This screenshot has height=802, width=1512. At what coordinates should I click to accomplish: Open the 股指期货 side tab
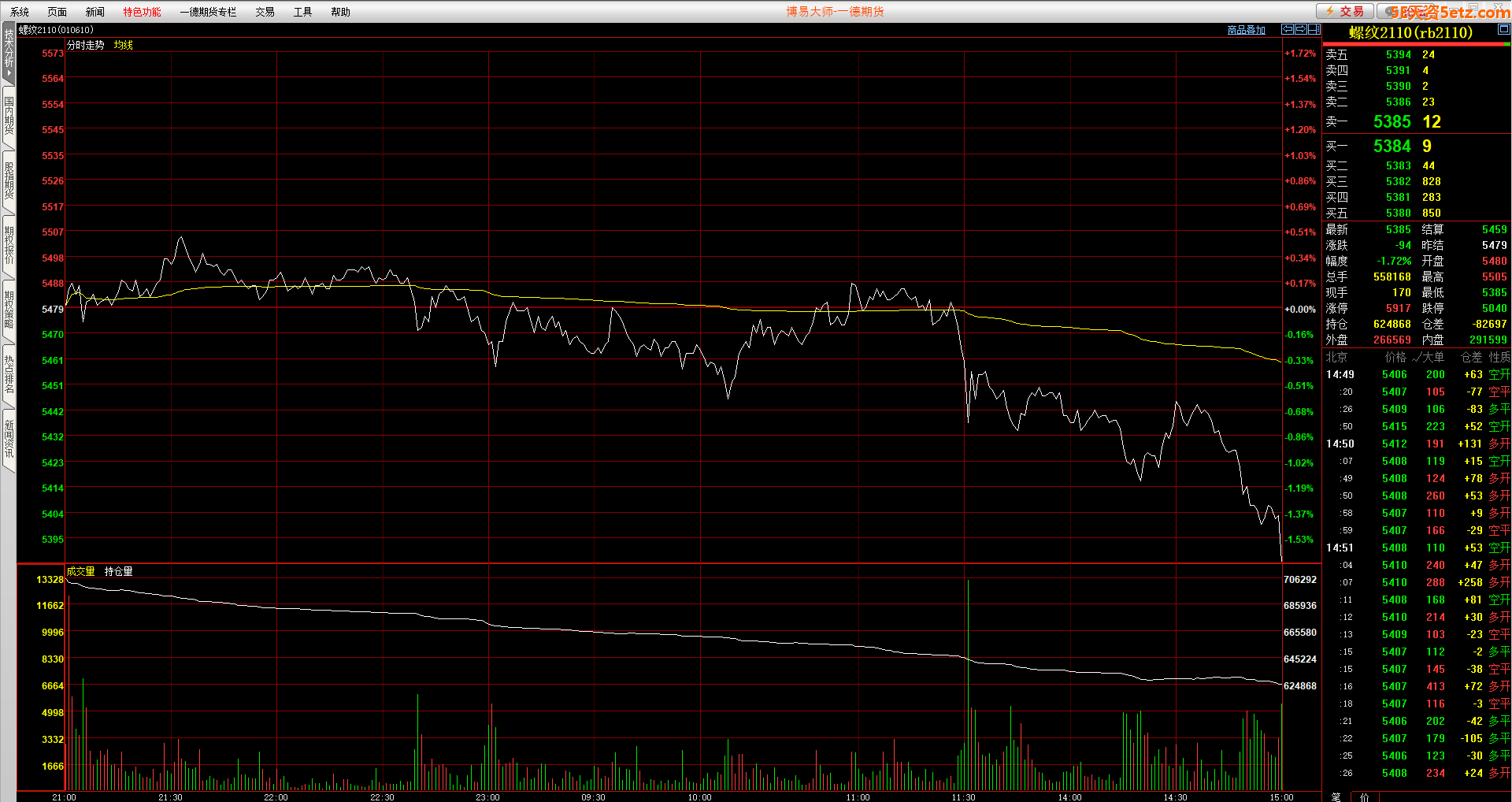9,180
